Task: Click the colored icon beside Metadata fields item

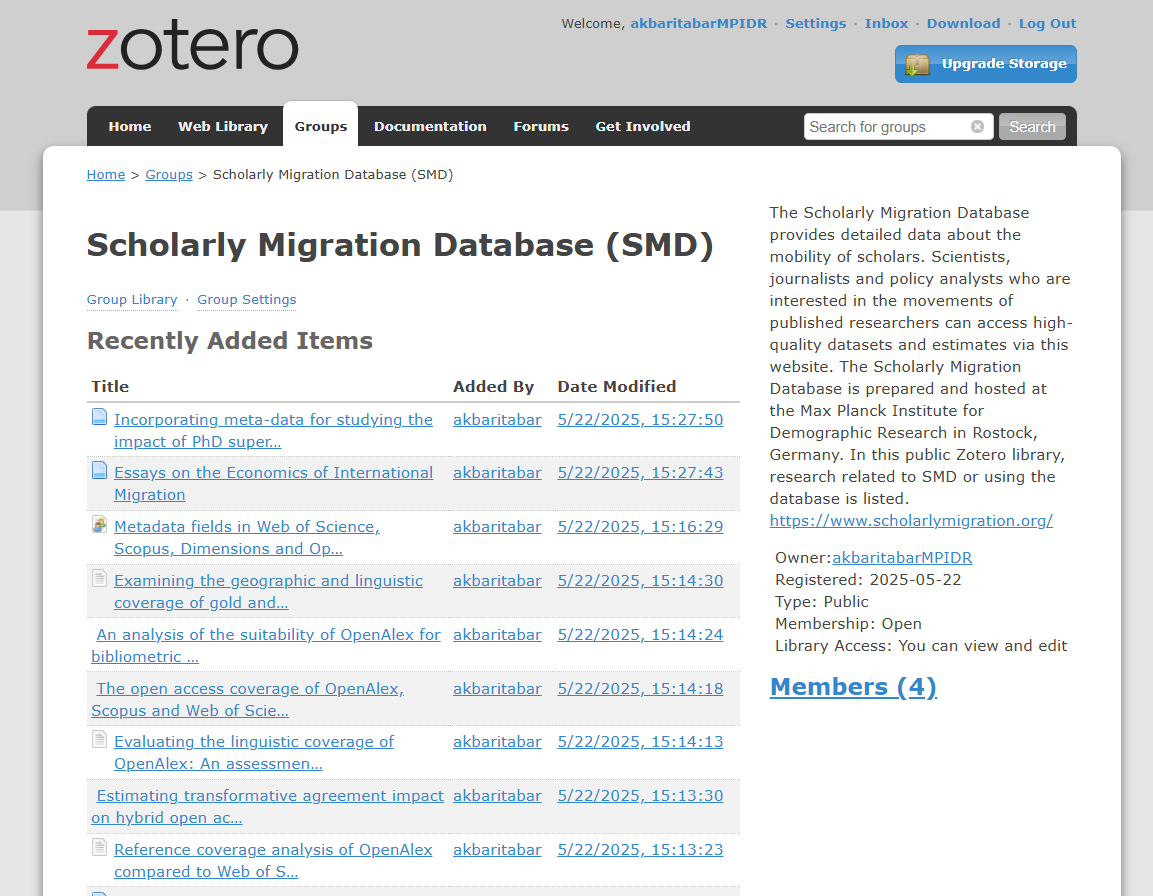Action: click(100, 524)
